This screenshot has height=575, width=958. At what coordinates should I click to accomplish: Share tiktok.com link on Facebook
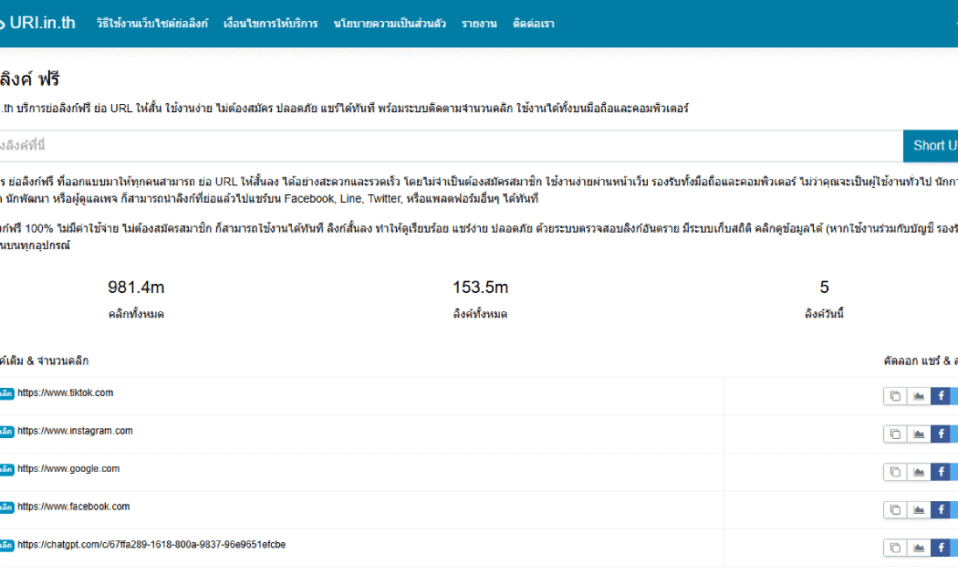(x=941, y=396)
